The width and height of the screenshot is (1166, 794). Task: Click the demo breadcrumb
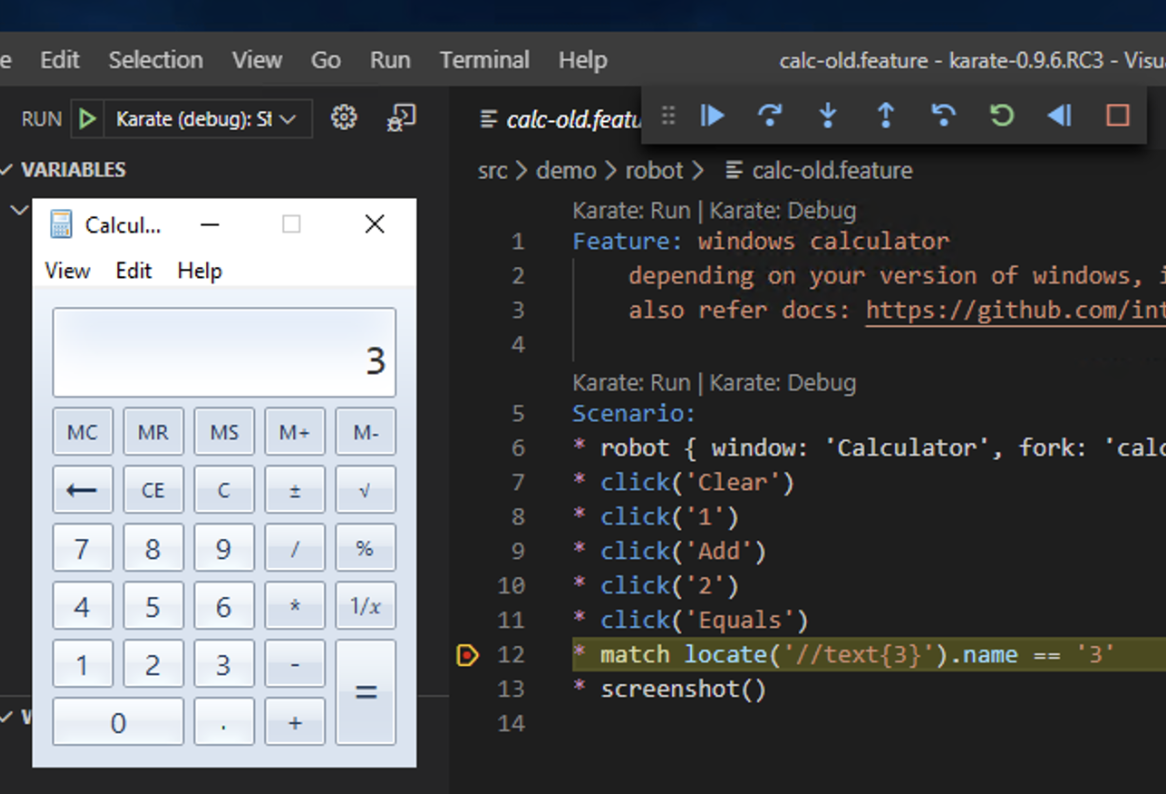[x=566, y=170]
